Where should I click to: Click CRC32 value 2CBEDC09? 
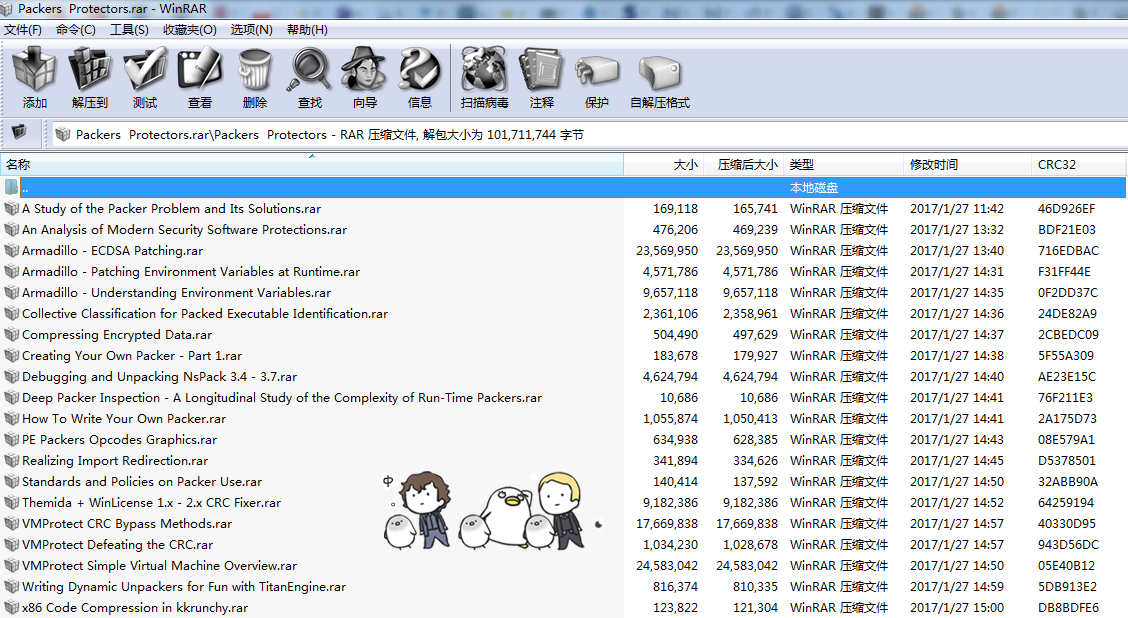pyautogui.click(x=1068, y=335)
